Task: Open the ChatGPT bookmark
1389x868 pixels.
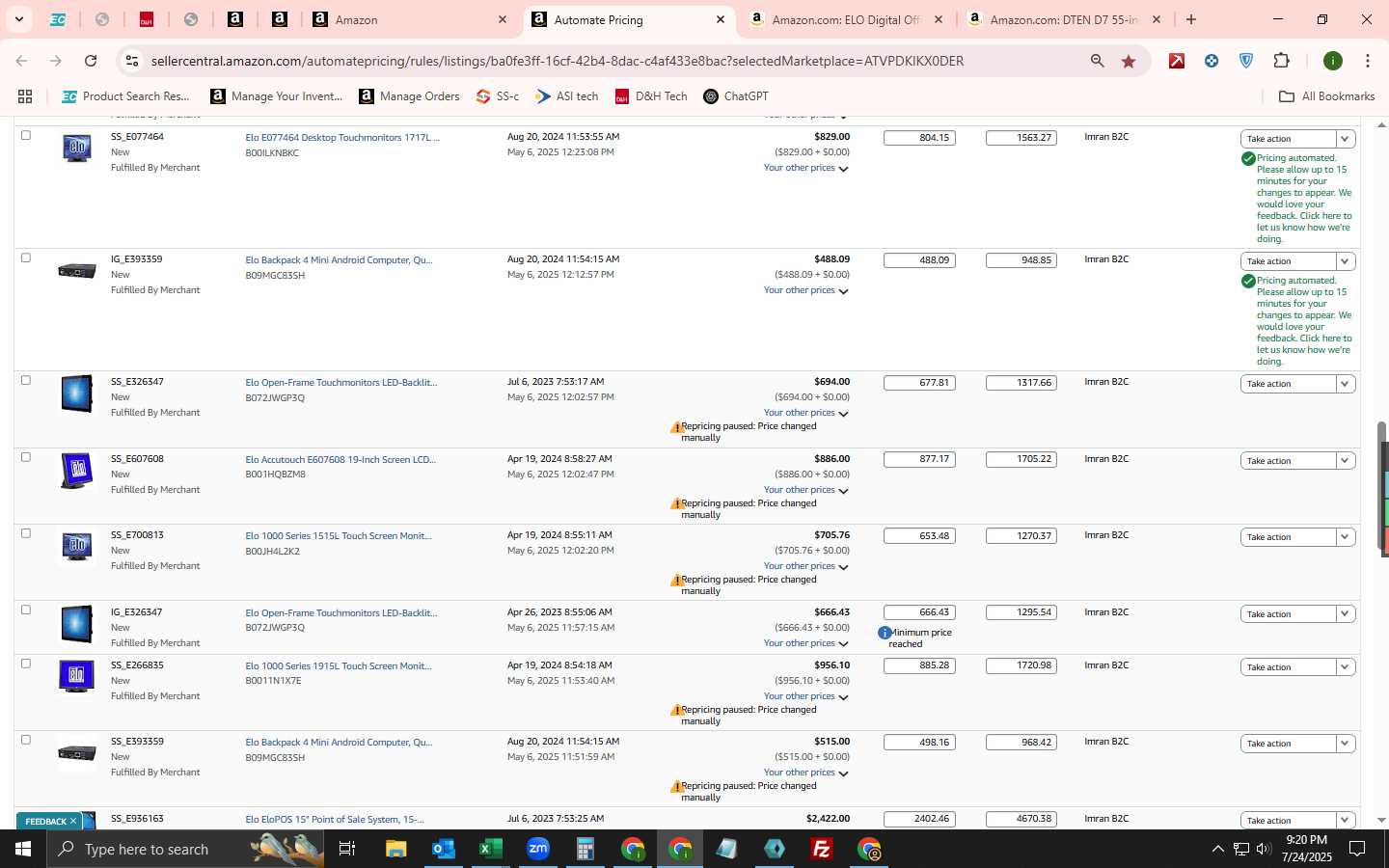Action: point(736,96)
